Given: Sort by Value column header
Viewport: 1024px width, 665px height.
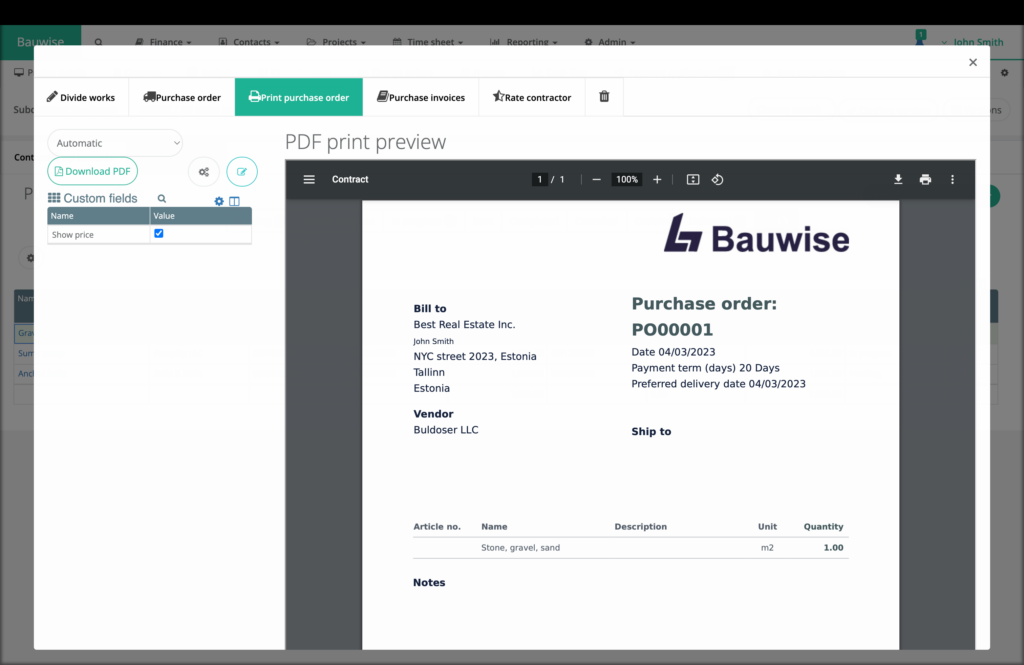Looking at the screenshot, I should [200, 216].
